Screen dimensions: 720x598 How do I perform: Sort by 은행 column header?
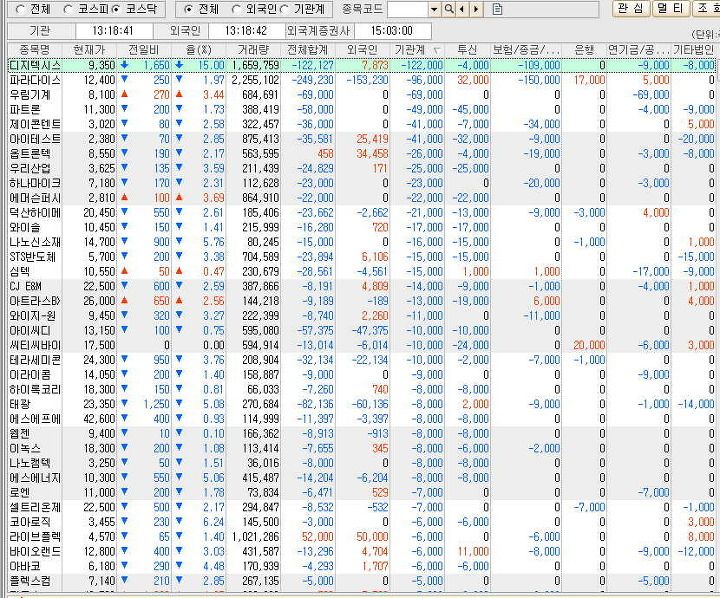pos(584,50)
